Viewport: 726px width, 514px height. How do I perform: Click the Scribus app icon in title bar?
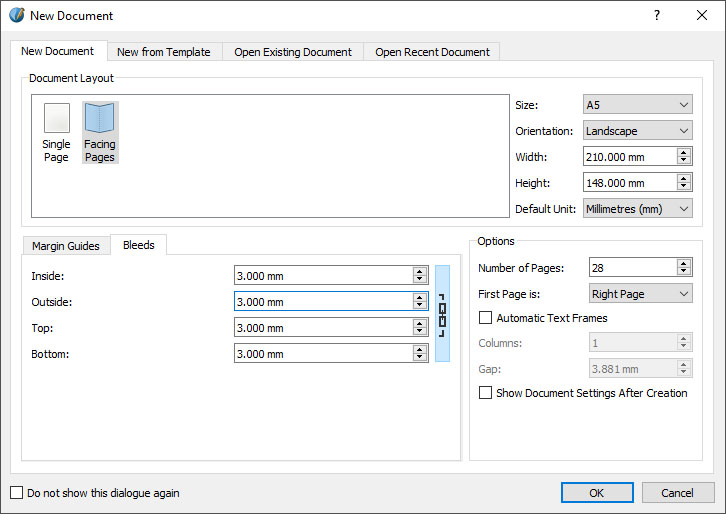pyautogui.click(x=16, y=15)
